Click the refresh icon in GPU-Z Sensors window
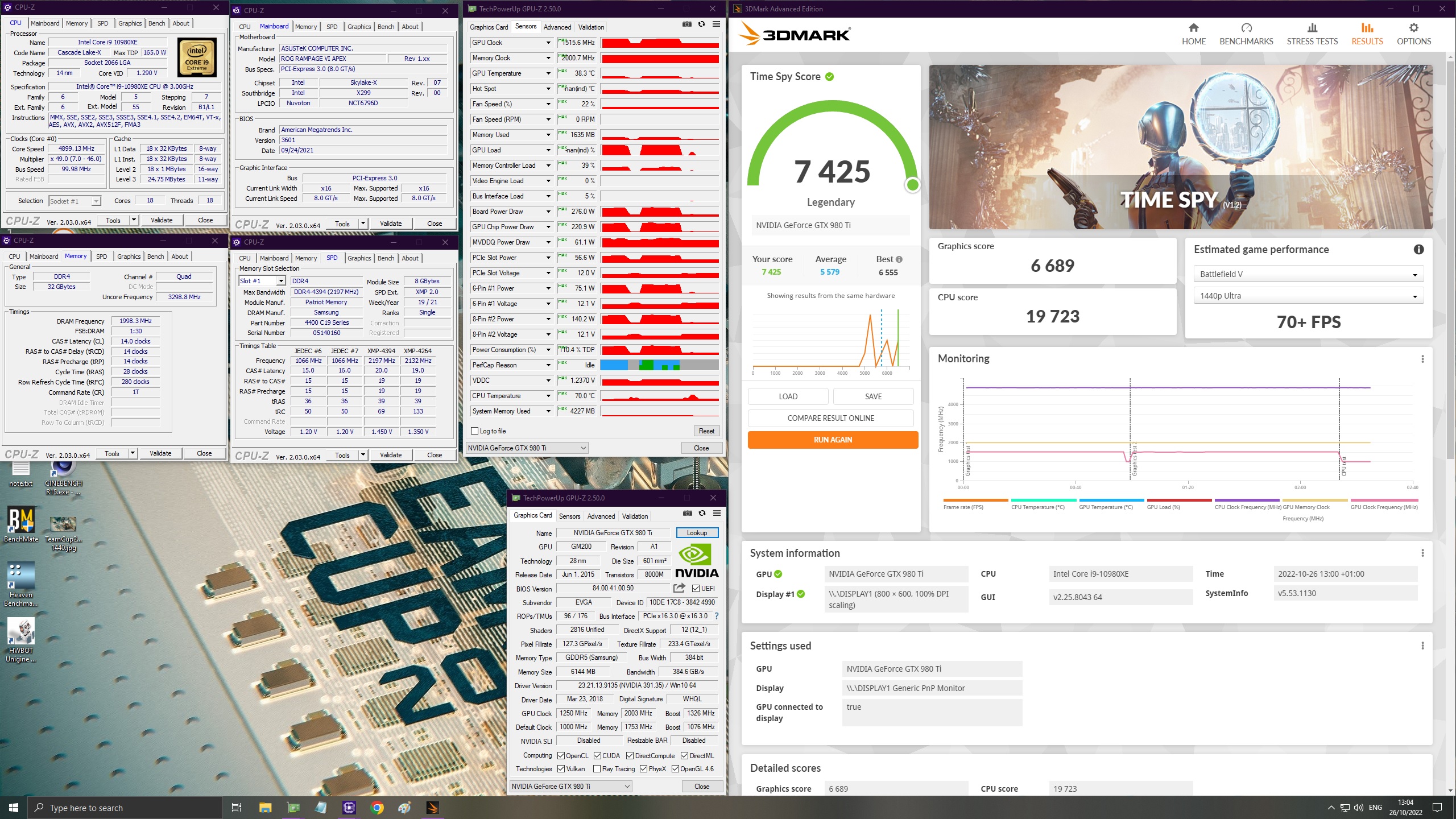 (x=701, y=24)
